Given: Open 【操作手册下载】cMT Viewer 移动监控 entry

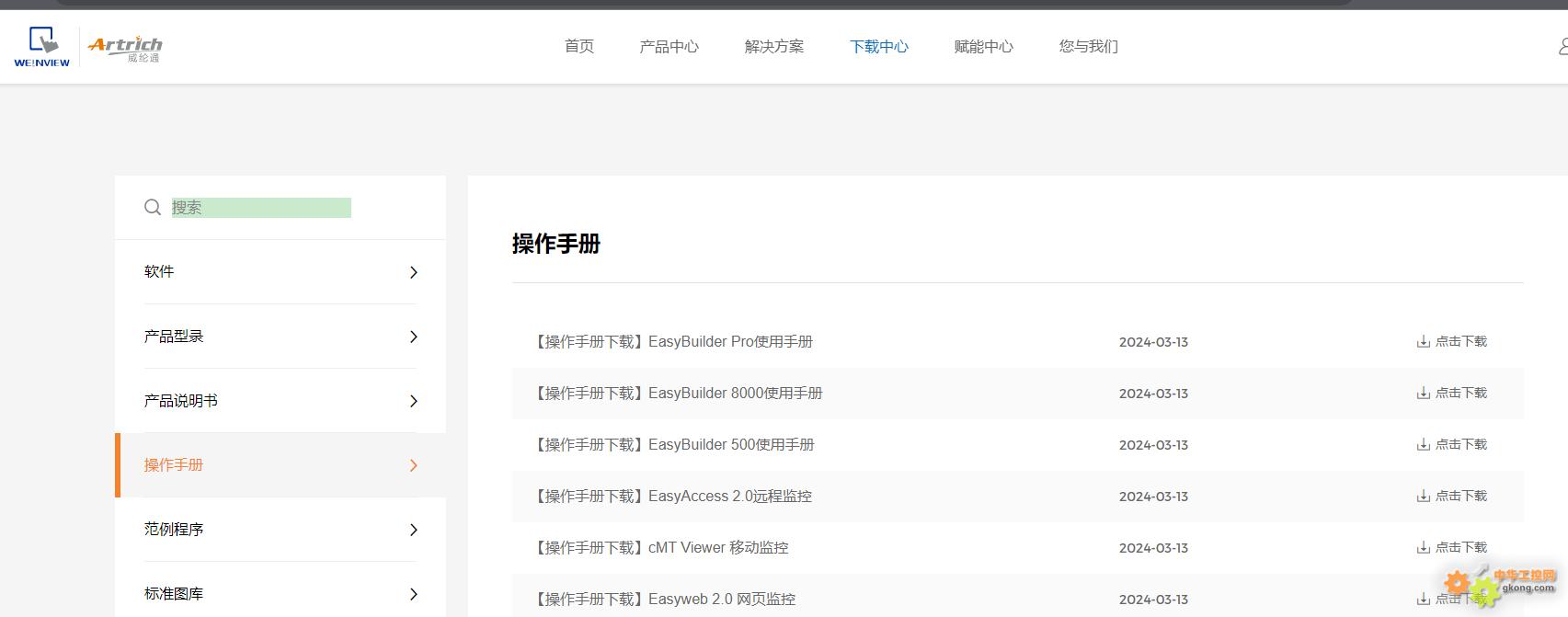Looking at the screenshot, I should tap(660, 548).
